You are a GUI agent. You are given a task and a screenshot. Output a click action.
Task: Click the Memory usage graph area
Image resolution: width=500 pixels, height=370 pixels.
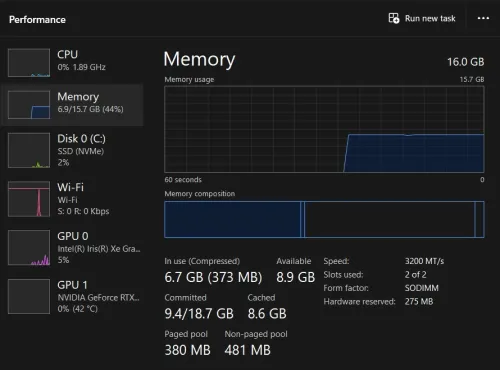[x=324, y=129]
